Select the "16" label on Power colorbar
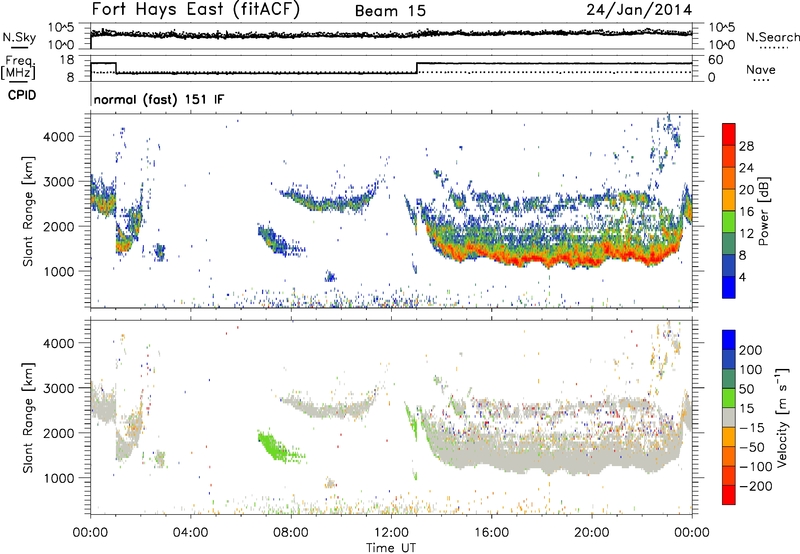Image resolution: width=800 pixels, height=554 pixels. point(746,211)
